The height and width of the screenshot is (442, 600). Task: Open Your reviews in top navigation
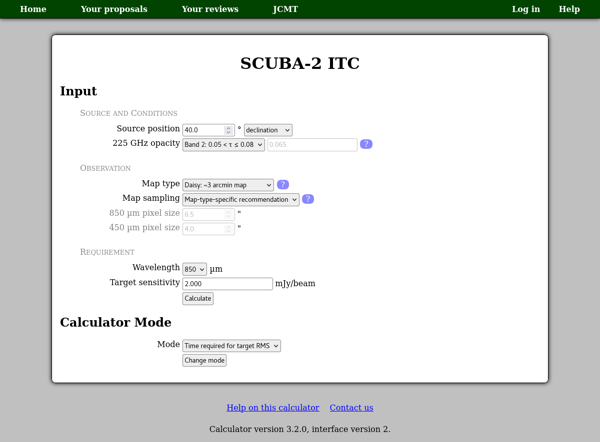pos(210,9)
